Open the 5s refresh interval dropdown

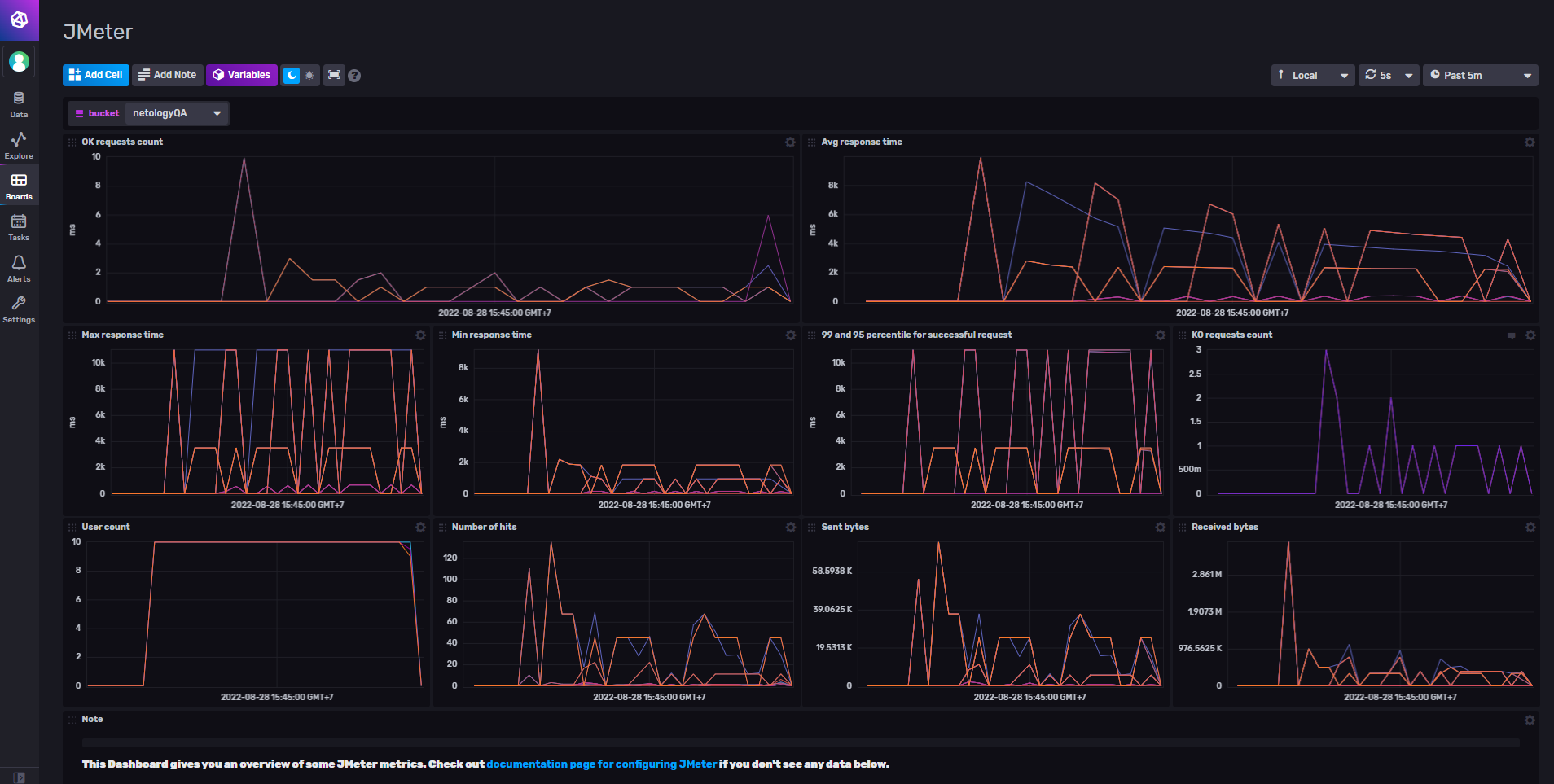[x=1388, y=75]
